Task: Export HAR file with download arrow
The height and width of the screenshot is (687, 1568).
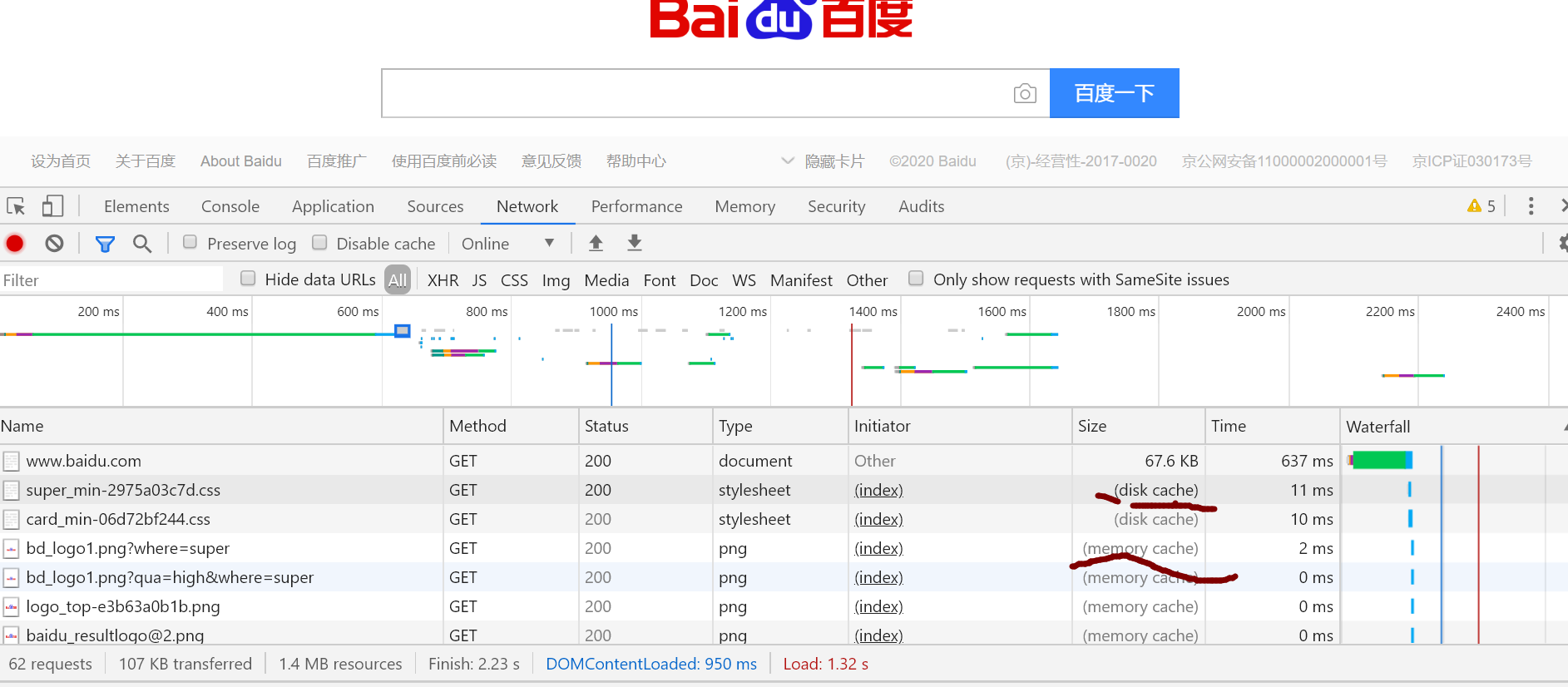Action: pos(635,243)
